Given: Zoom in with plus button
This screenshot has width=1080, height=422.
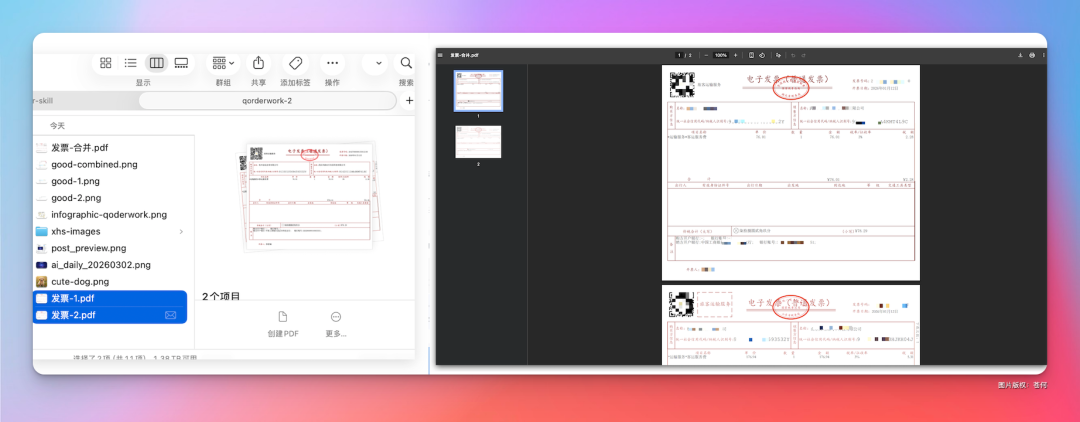Looking at the screenshot, I should point(736,55).
